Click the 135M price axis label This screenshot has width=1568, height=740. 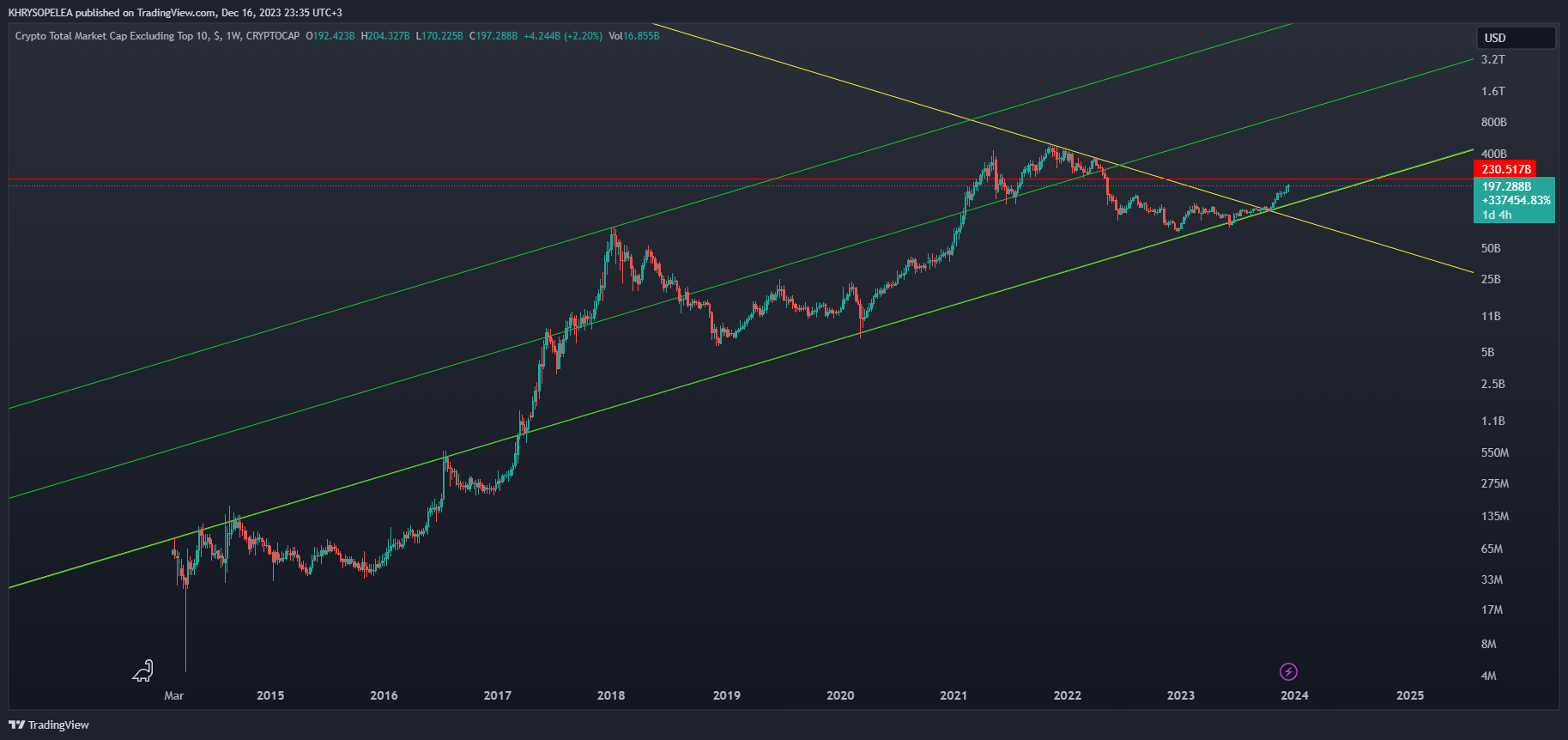pos(1494,516)
